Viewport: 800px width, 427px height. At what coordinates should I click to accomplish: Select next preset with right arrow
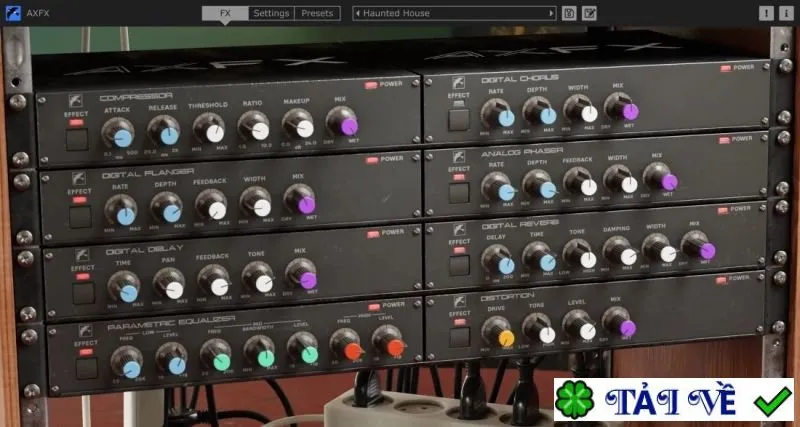click(x=551, y=13)
